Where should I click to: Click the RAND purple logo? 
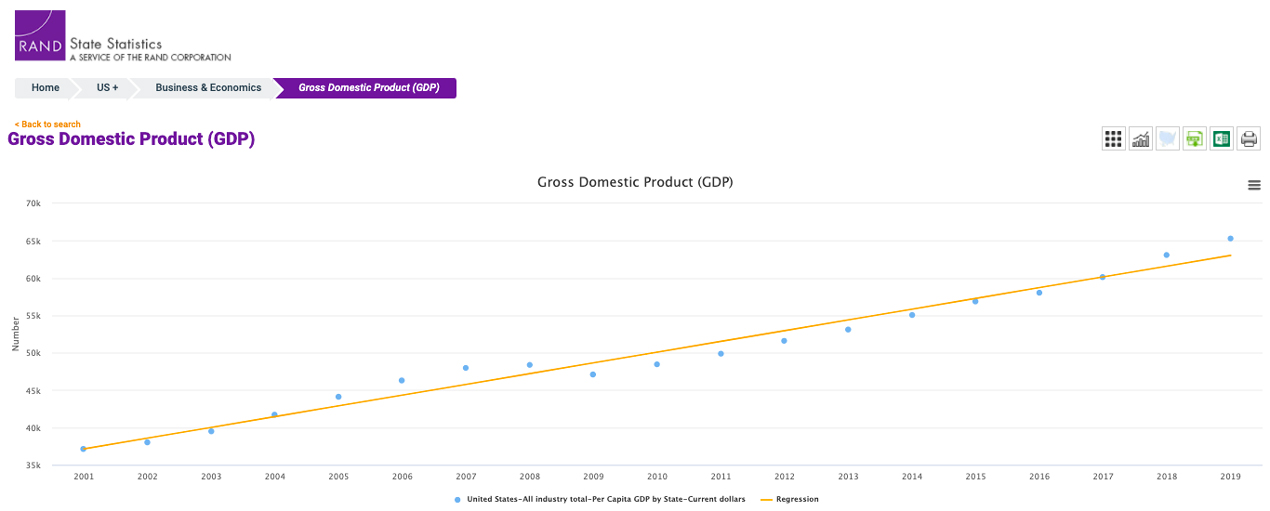point(40,36)
